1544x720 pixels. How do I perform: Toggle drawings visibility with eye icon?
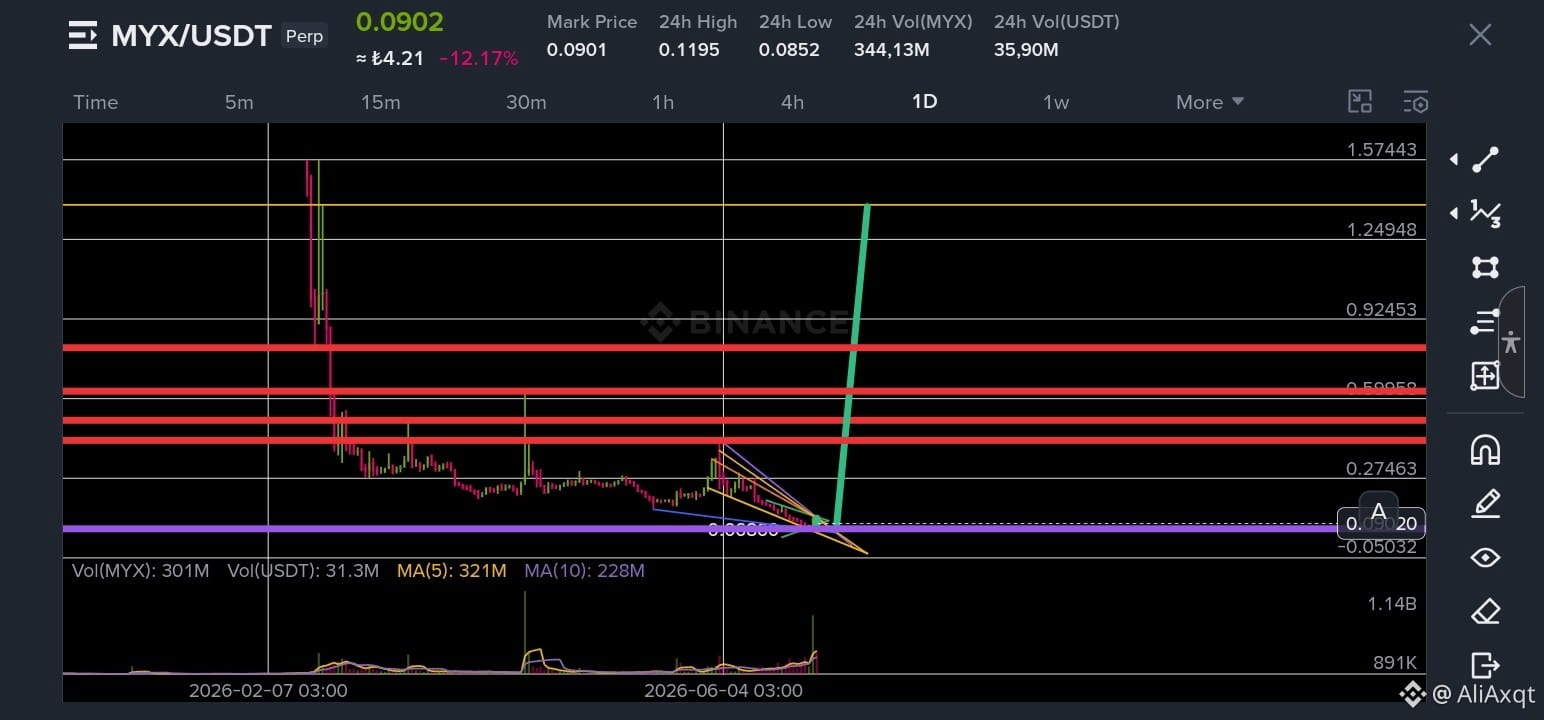pyautogui.click(x=1485, y=557)
